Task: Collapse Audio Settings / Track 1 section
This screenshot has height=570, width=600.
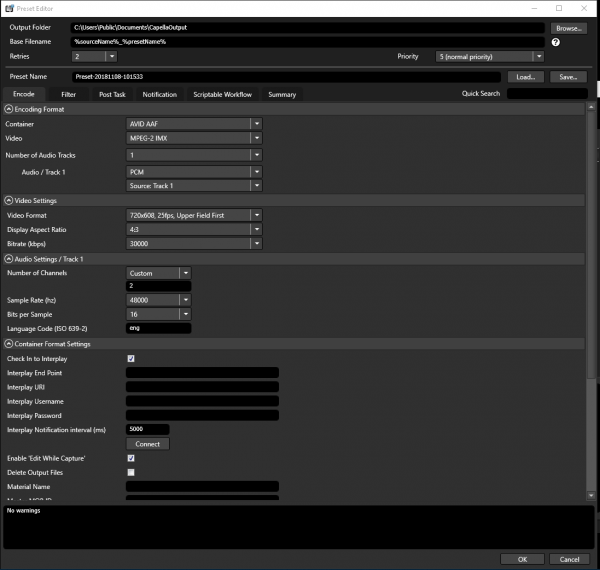Action: point(9,259)
